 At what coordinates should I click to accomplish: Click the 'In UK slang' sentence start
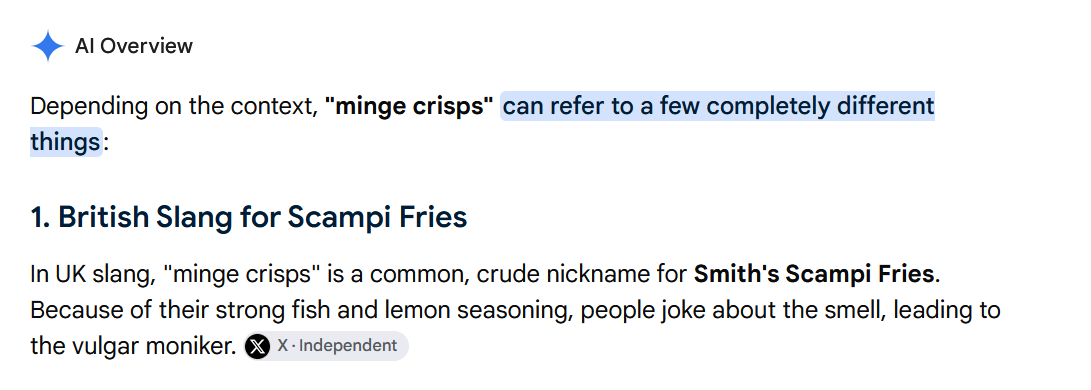point(93,274)
